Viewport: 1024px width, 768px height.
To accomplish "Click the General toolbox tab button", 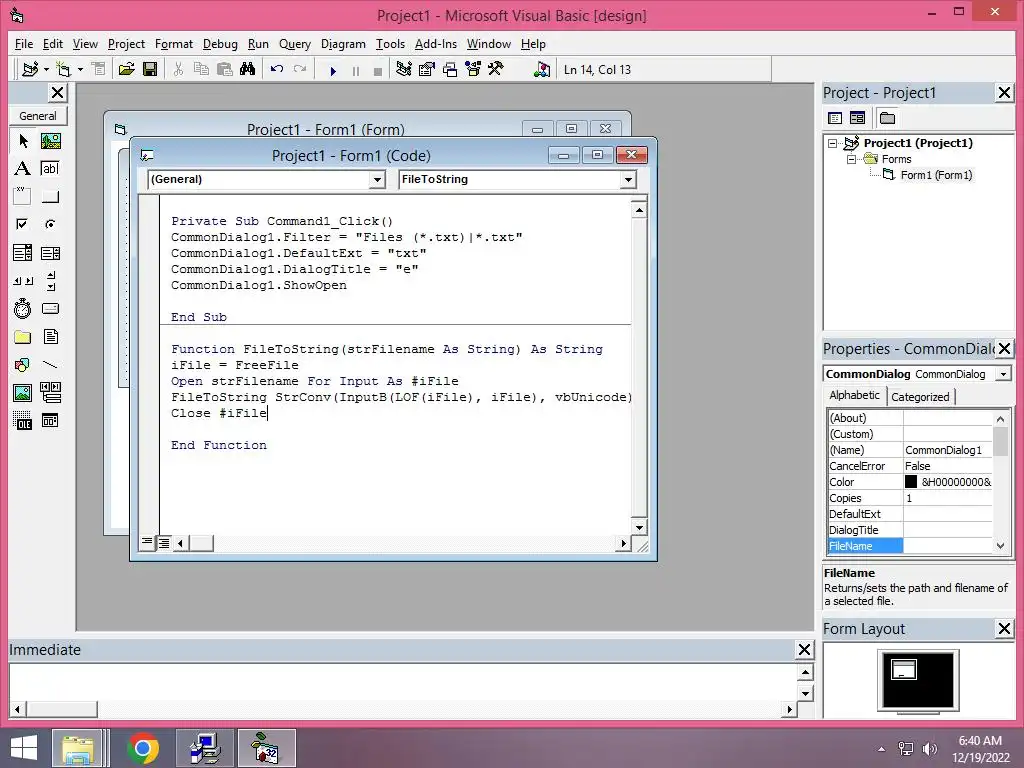I will (x=38, y=116).
